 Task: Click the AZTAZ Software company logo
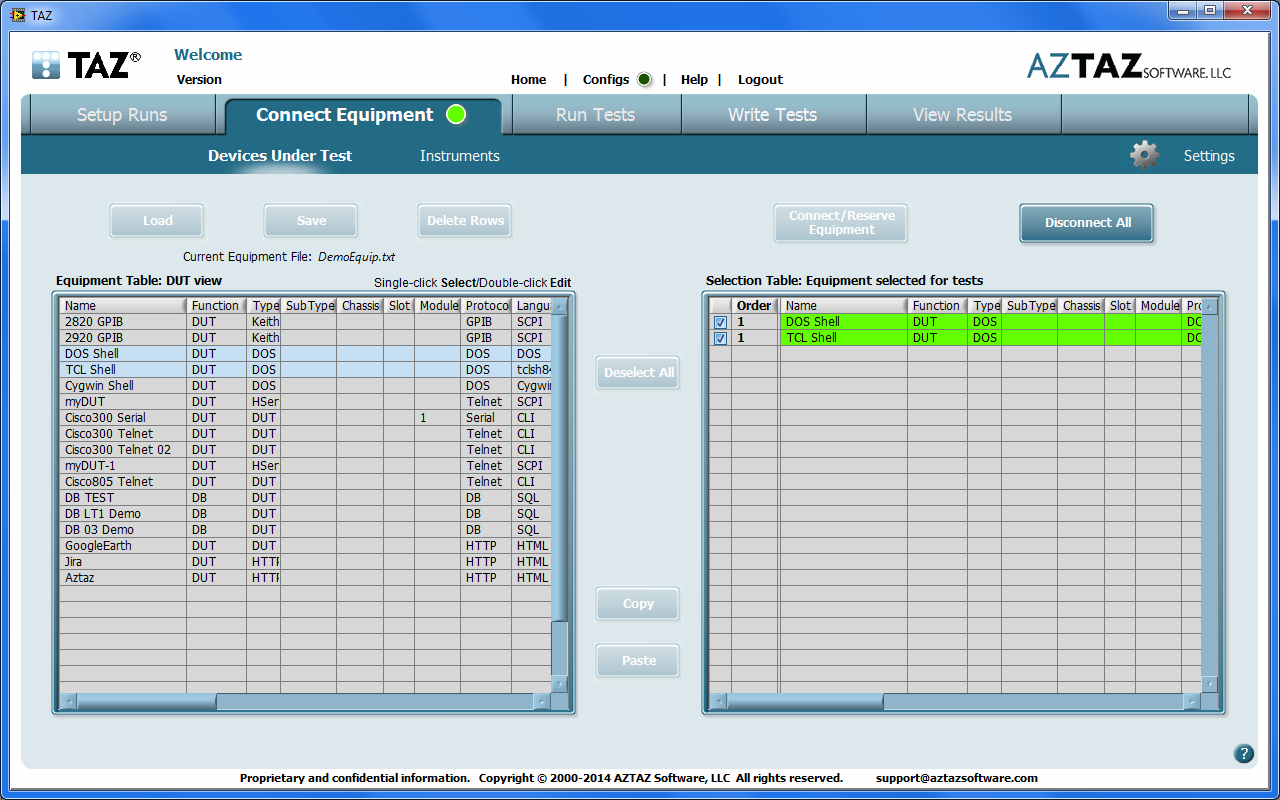point(1128,67)
